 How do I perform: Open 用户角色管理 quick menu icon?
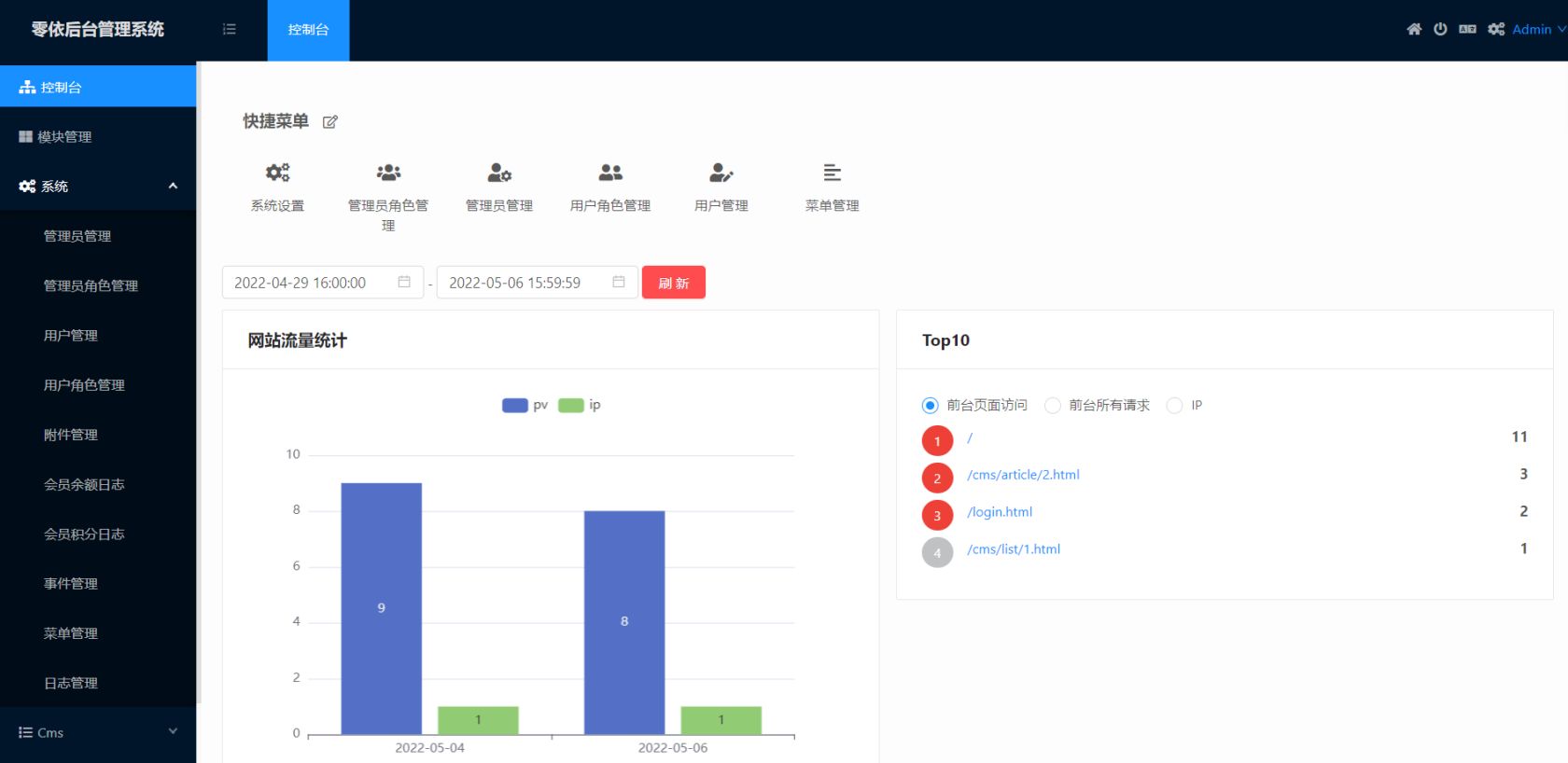[x=610, y=173]
